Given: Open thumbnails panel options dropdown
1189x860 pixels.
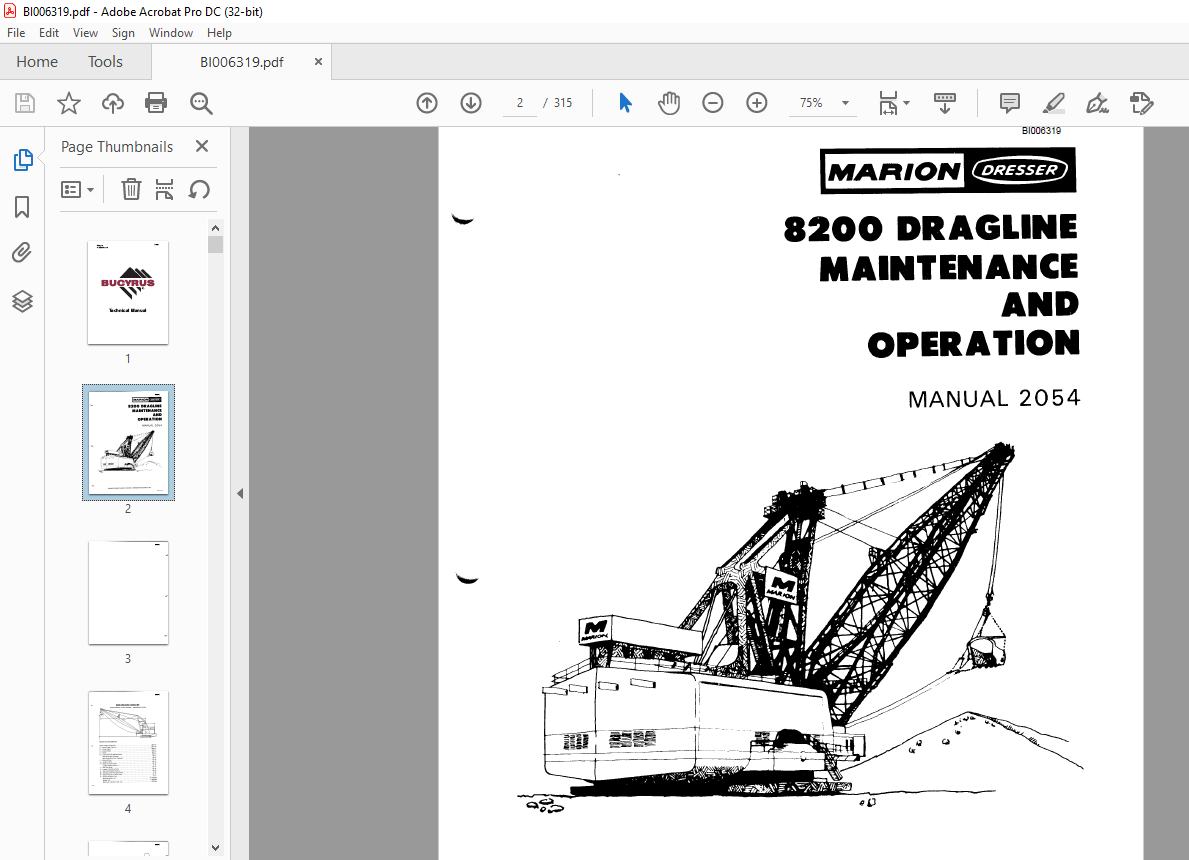Looking at the screenshot, I should click(x=77, y=190).
